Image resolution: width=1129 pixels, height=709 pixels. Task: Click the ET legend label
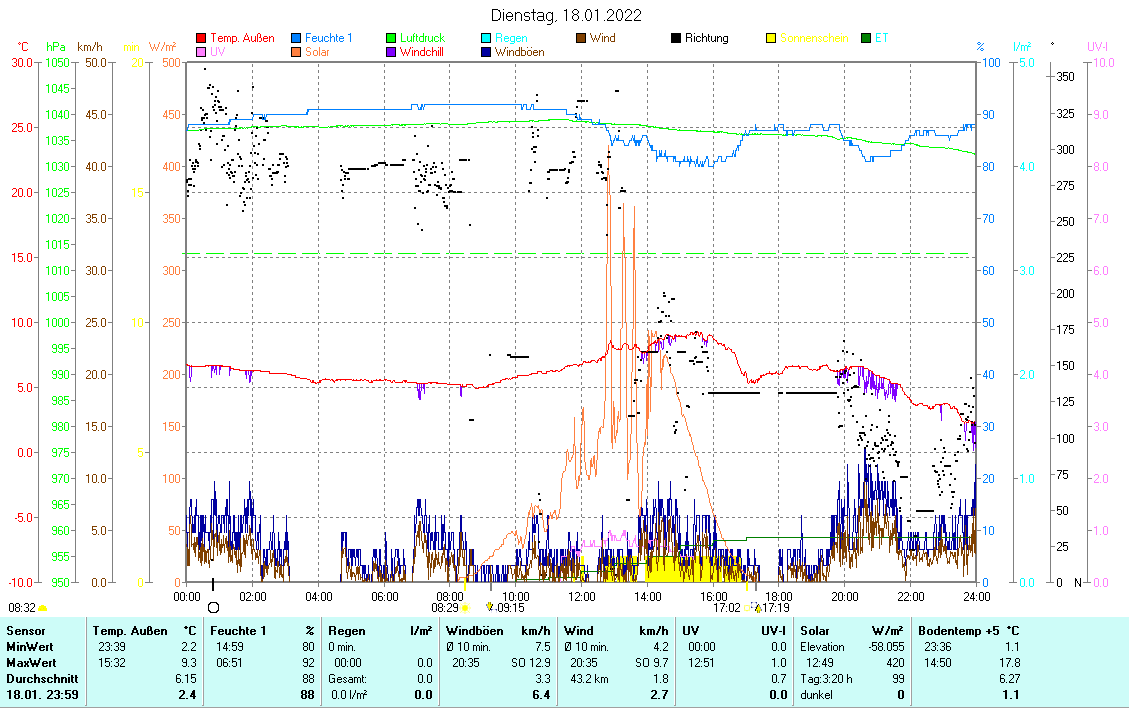coord(881,39)
